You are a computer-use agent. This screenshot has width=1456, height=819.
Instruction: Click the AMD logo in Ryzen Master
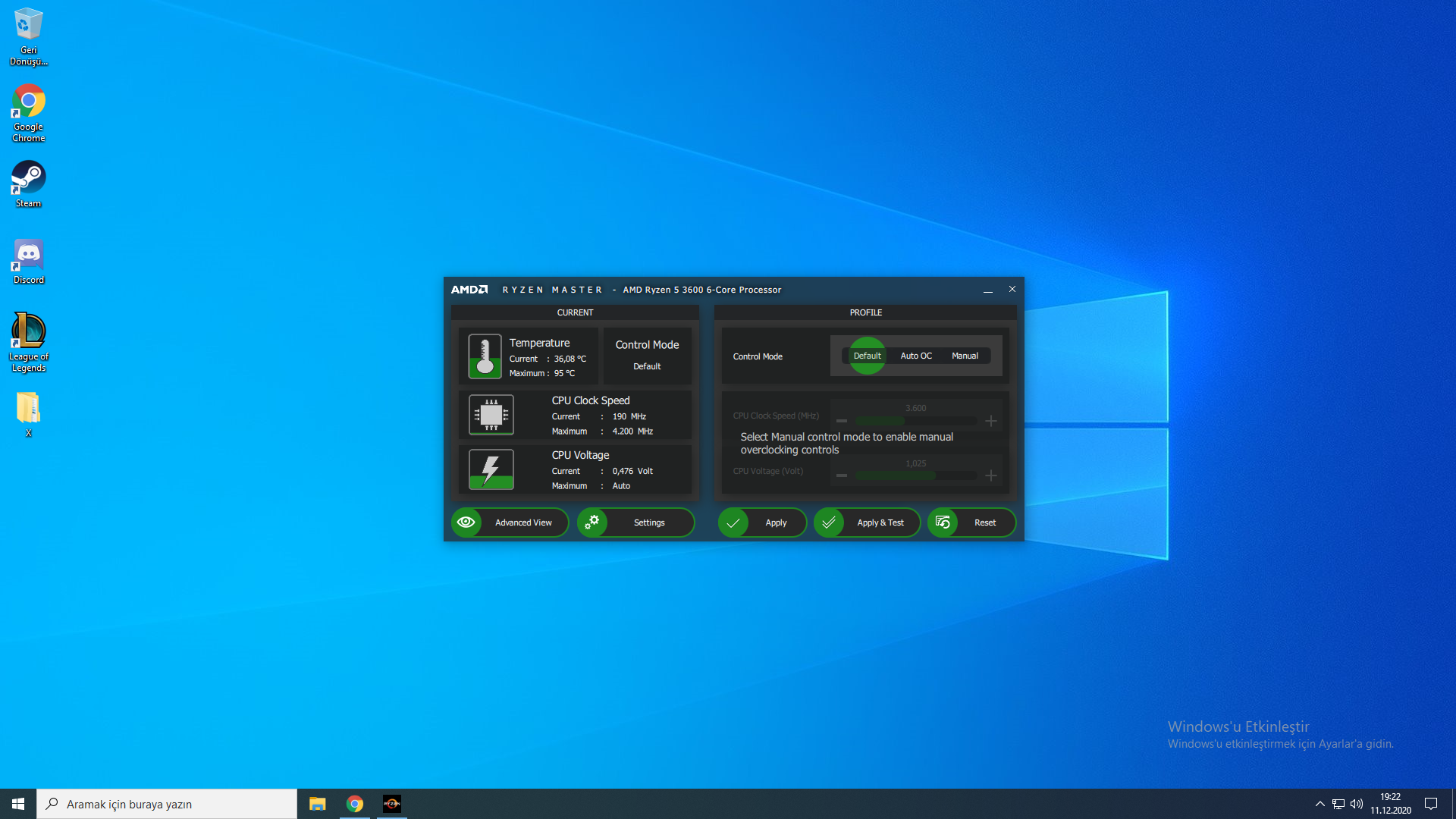469,290
